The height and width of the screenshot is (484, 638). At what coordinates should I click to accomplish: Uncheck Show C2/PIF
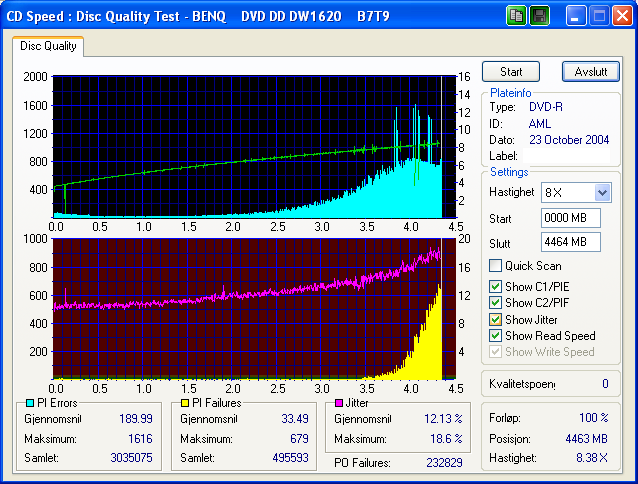point(495,303)
